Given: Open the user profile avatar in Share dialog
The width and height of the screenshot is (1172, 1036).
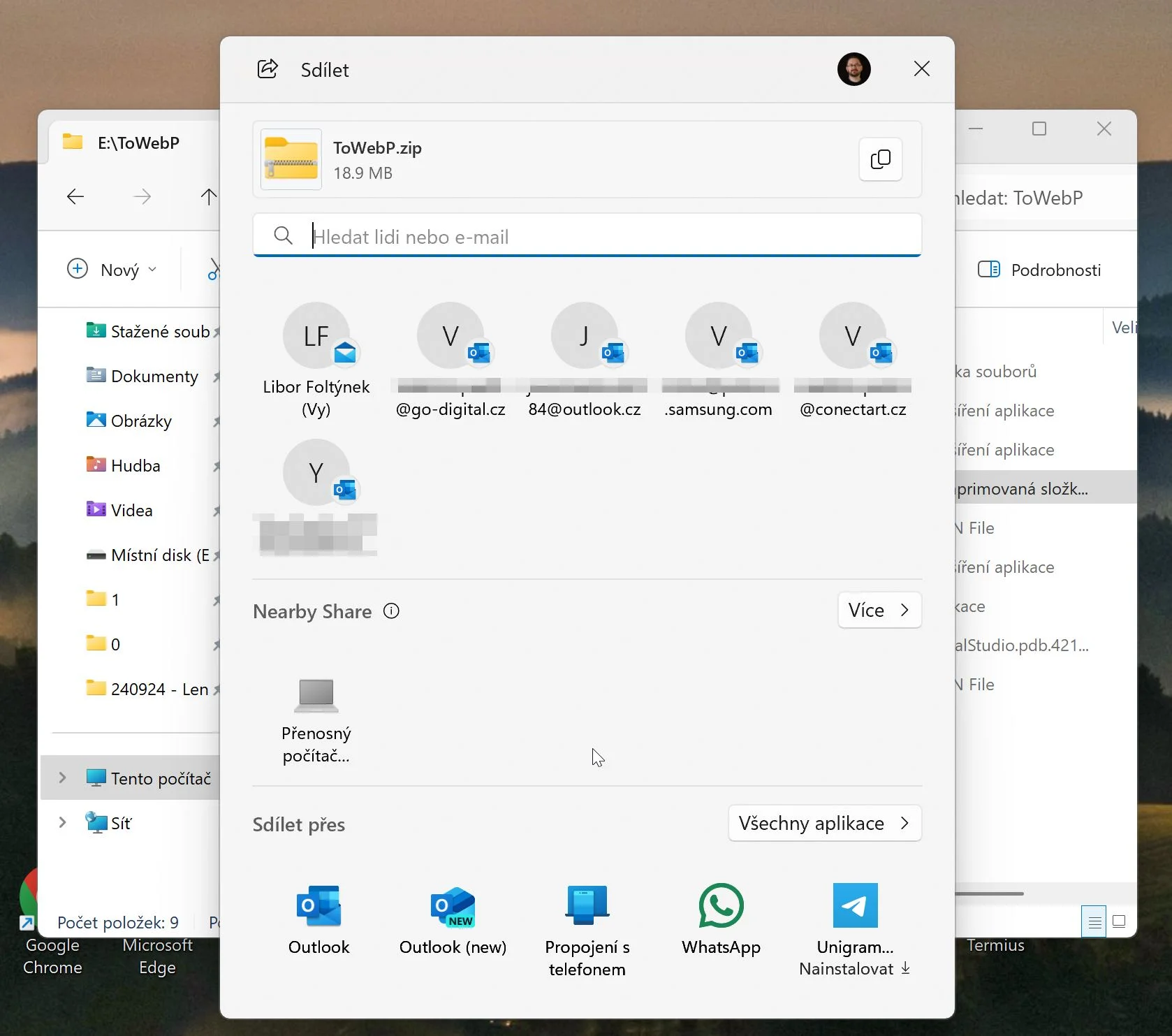Looking at the screenshot, I should click(x=854, y=69).
